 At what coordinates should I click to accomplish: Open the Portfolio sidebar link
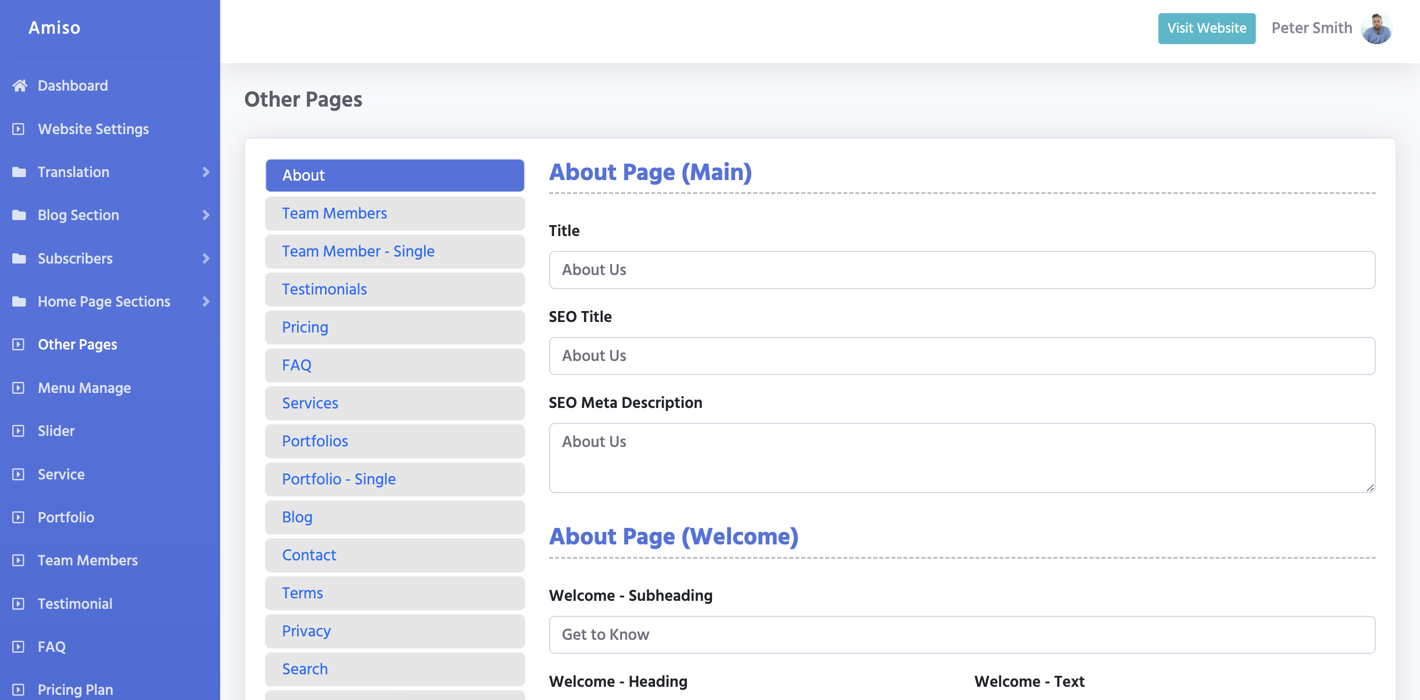pos(66,517)
